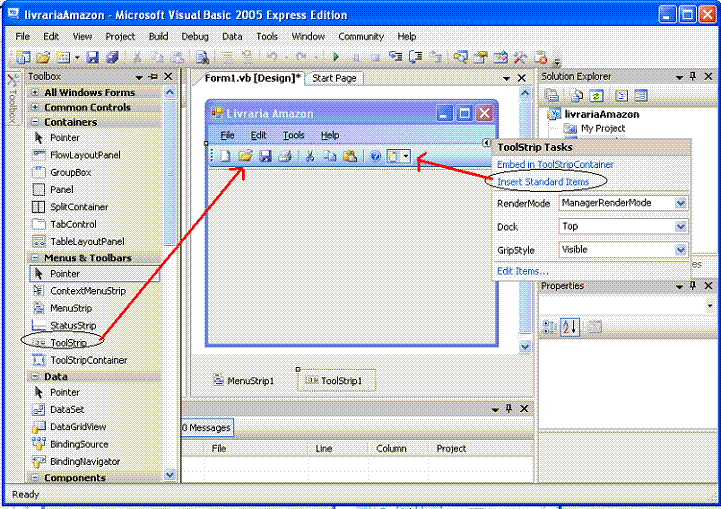Toggle auto-hide pin on Solution Explorer
Screen dimensions: 721x509
click(x=693, y=77)
